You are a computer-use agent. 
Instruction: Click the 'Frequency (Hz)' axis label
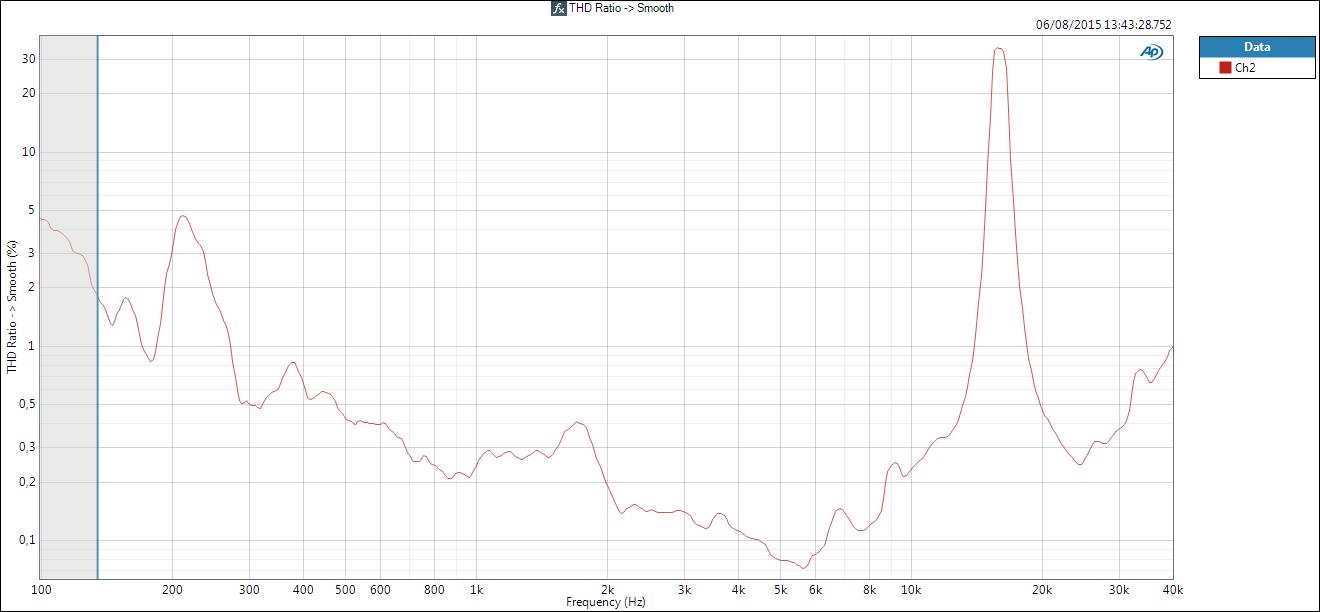pyautogui.click(x=605, y=602)
